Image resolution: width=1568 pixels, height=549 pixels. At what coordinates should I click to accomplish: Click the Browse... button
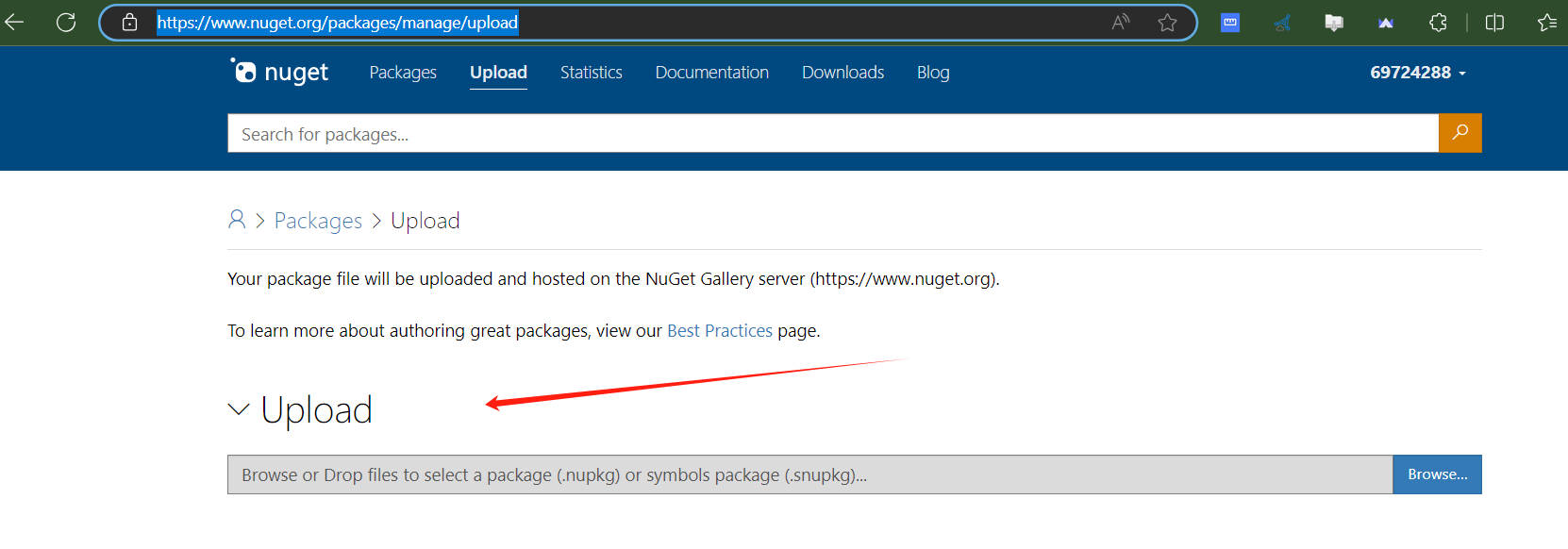[1437, 474]
